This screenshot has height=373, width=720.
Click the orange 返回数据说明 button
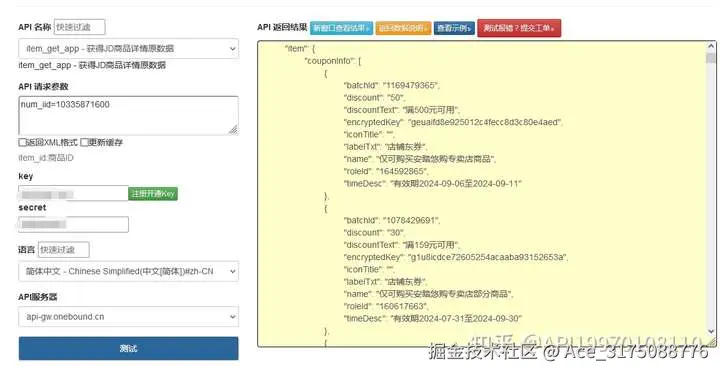404,28
